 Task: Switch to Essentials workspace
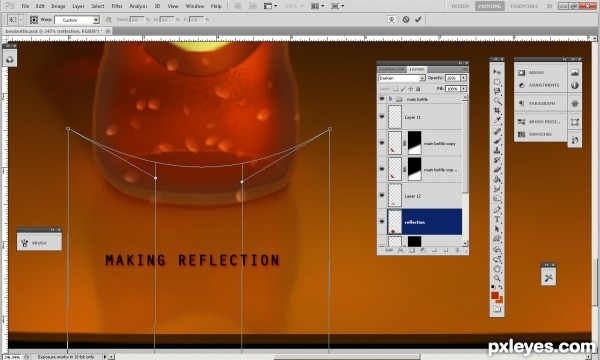click(x=524, y=6)
